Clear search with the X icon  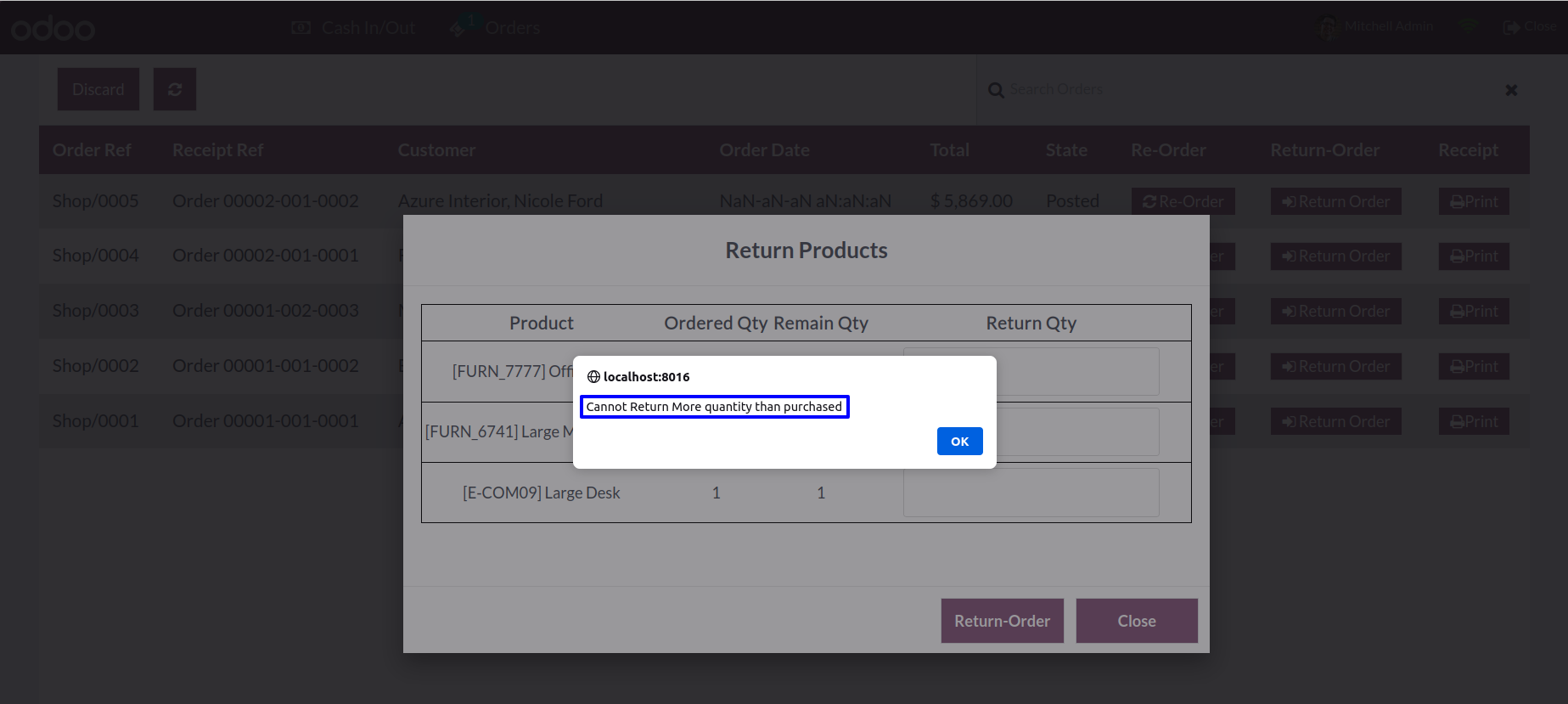pyautogui.click(x=1511, y=90)
